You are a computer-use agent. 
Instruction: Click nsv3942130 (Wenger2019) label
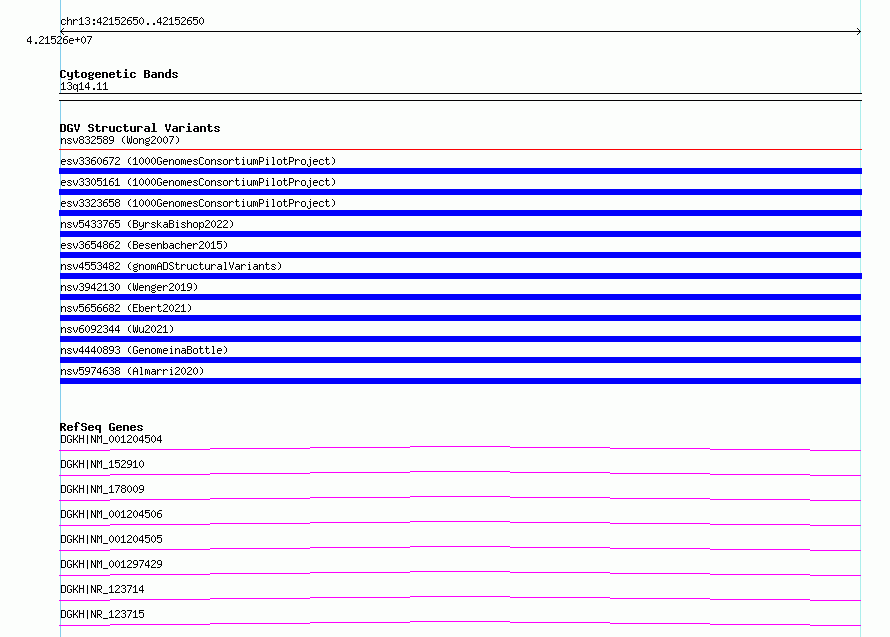(129, 287)
